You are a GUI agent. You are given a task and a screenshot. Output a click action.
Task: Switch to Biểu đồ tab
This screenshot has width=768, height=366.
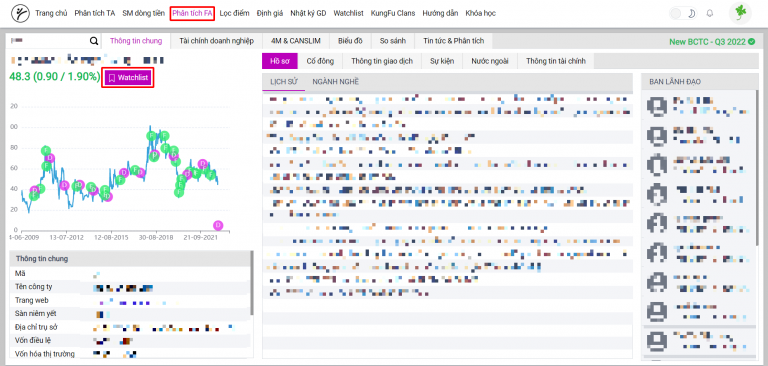(351, 41)
